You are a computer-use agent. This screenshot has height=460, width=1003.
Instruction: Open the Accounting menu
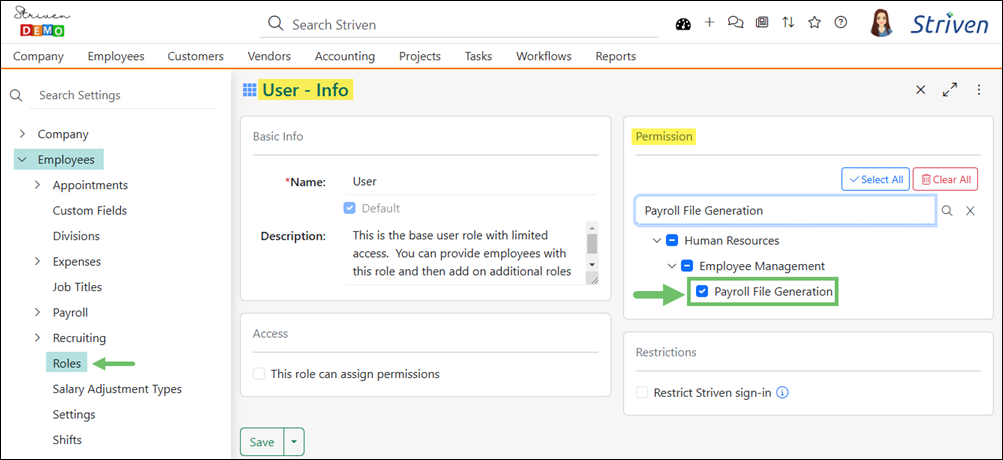(345, 56)
